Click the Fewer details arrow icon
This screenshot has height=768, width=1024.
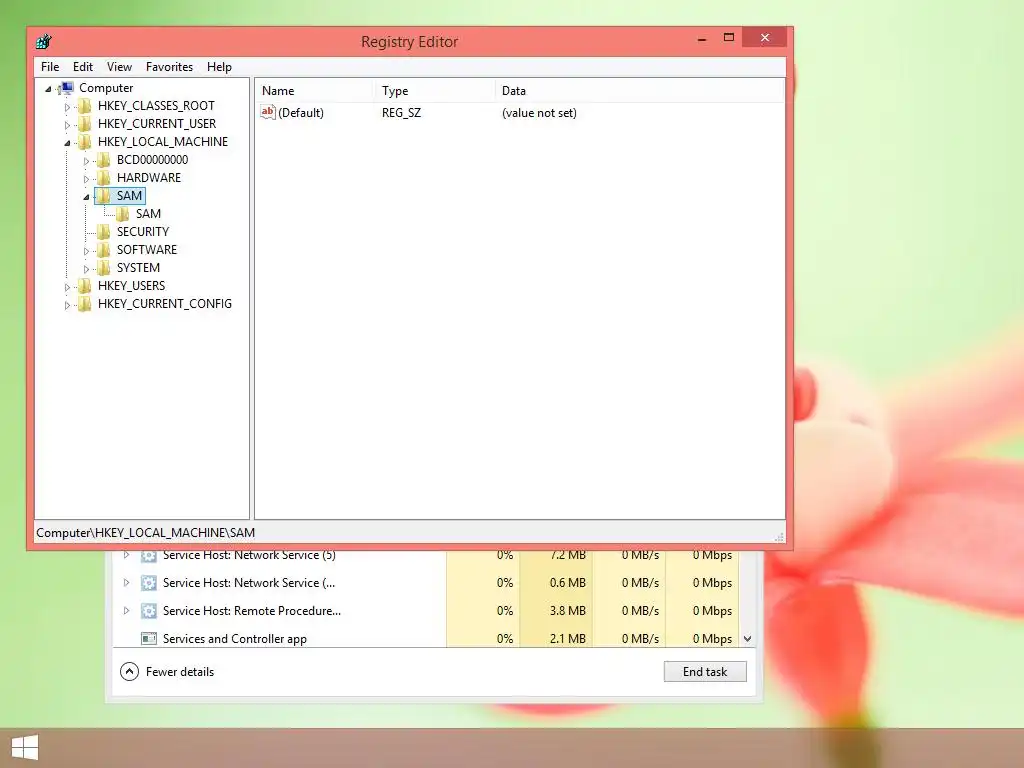[x=129, y=671]
